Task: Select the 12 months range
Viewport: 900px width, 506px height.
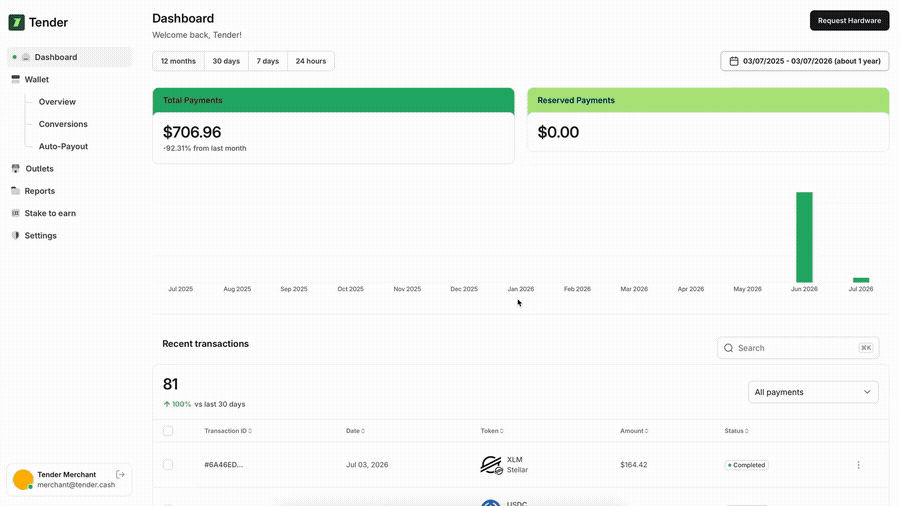Action: pyautogui.click(x=178, y=61)
